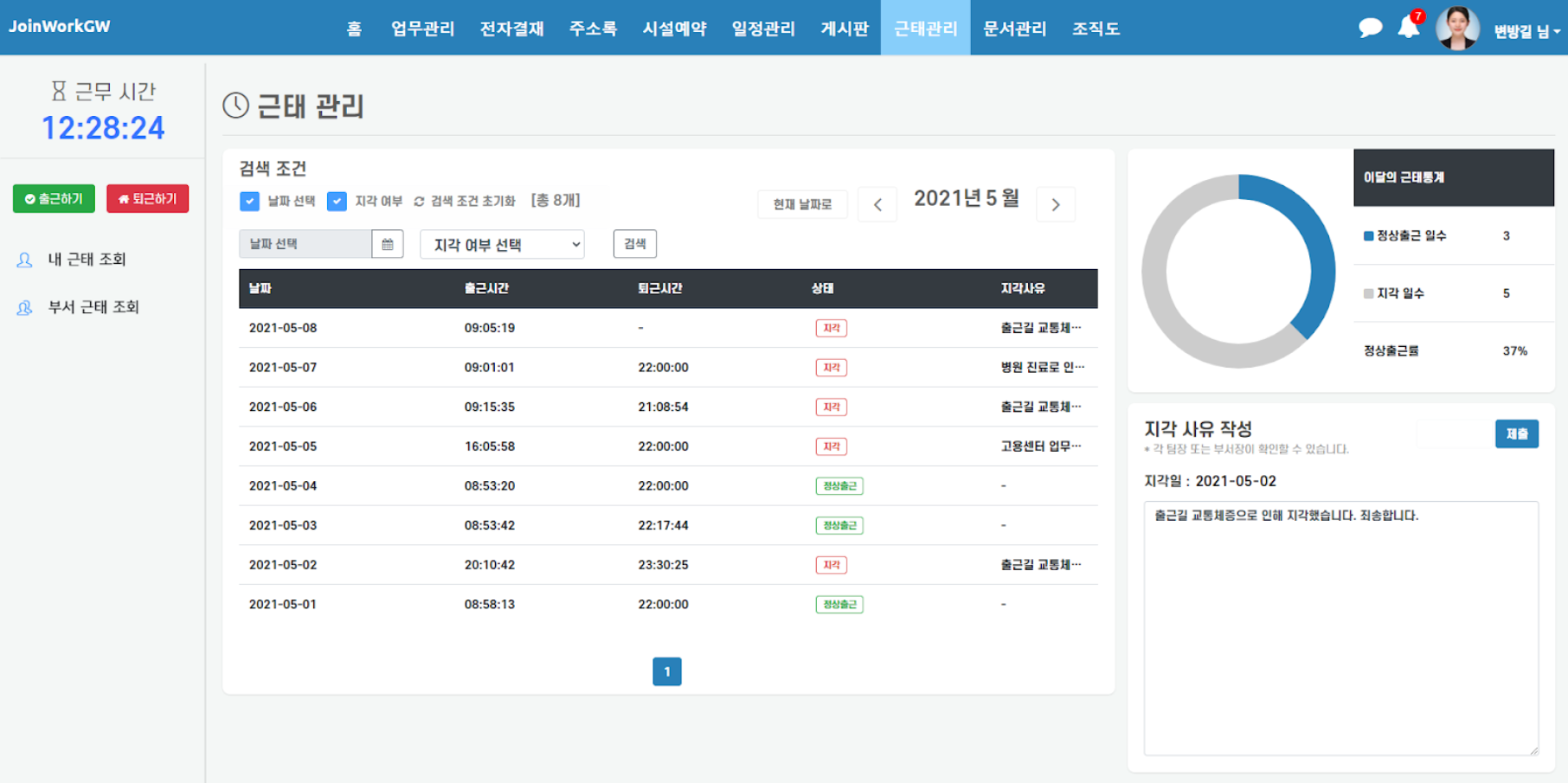Go to previous month with left chevron
1568x783 pixels.
[877, 204]
